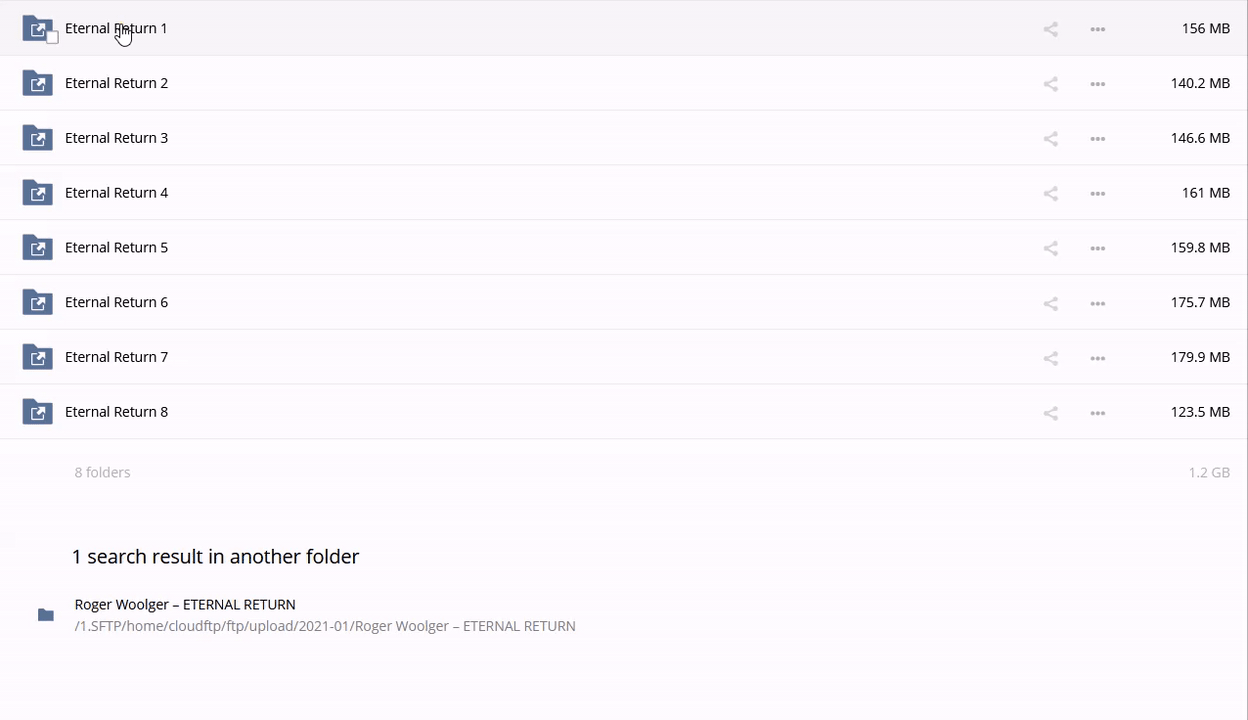Click the SFTP path under the search result
The height and width of the screenshot is (720, 1248).
[x=325, y=626]
